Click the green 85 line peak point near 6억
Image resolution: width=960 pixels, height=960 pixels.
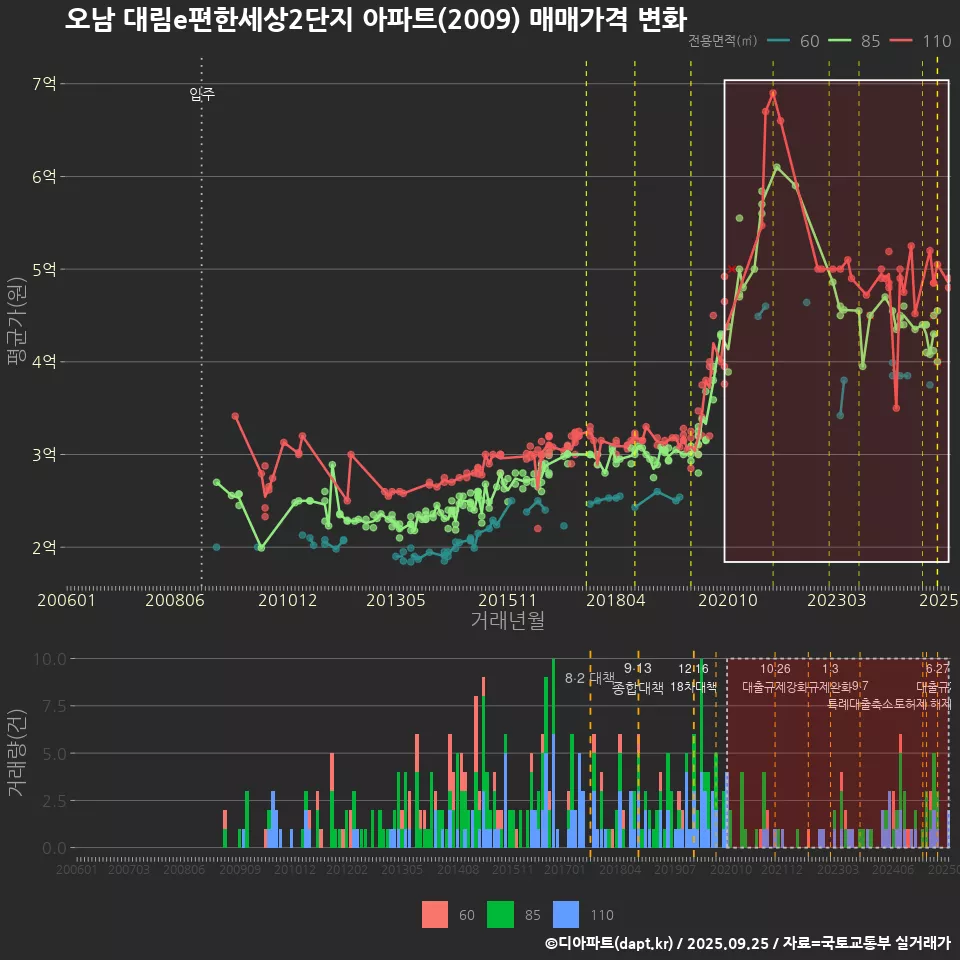(776, 166)
